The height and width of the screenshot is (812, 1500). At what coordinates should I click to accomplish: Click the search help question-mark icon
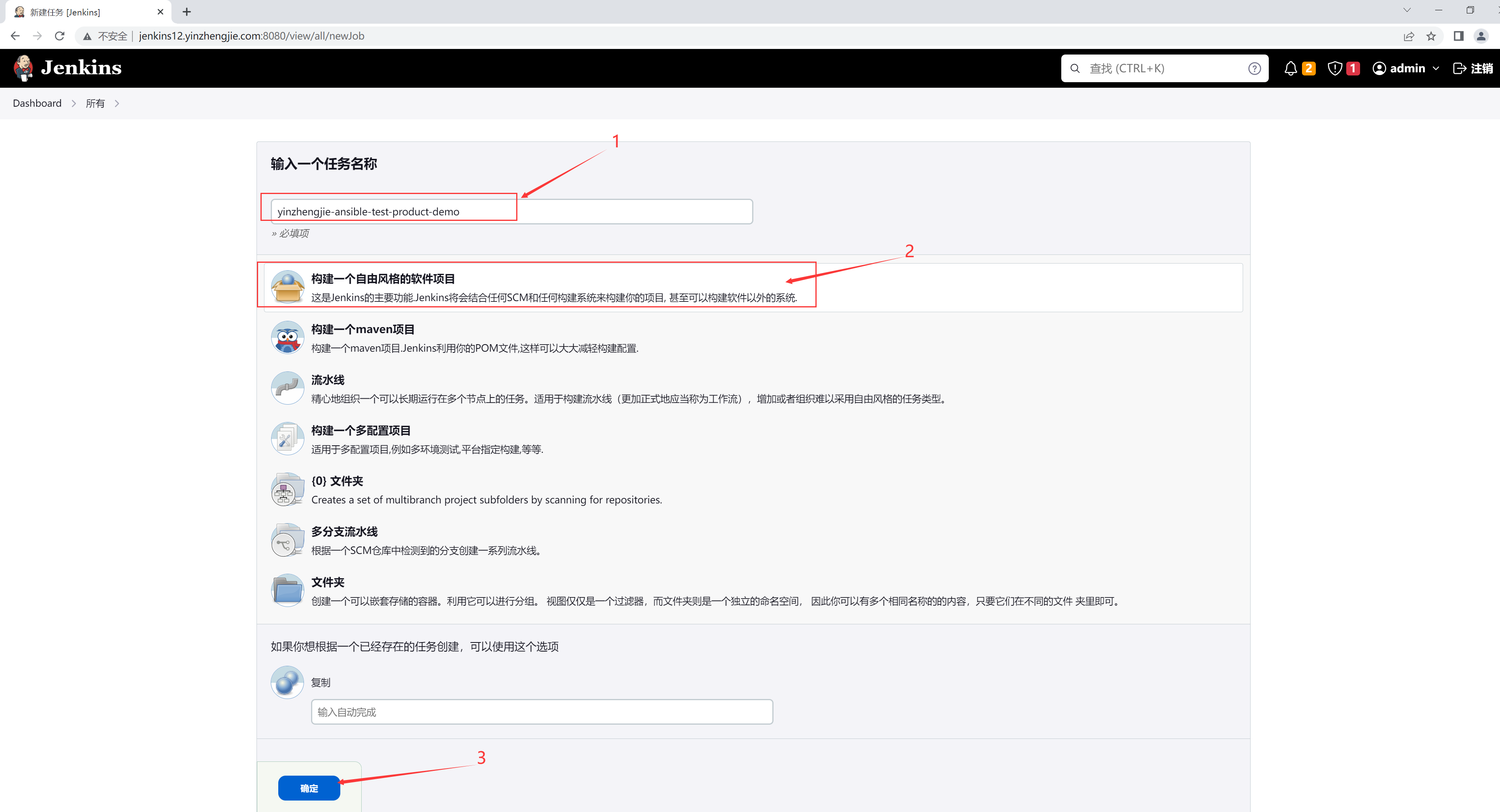coord(1254,69)
